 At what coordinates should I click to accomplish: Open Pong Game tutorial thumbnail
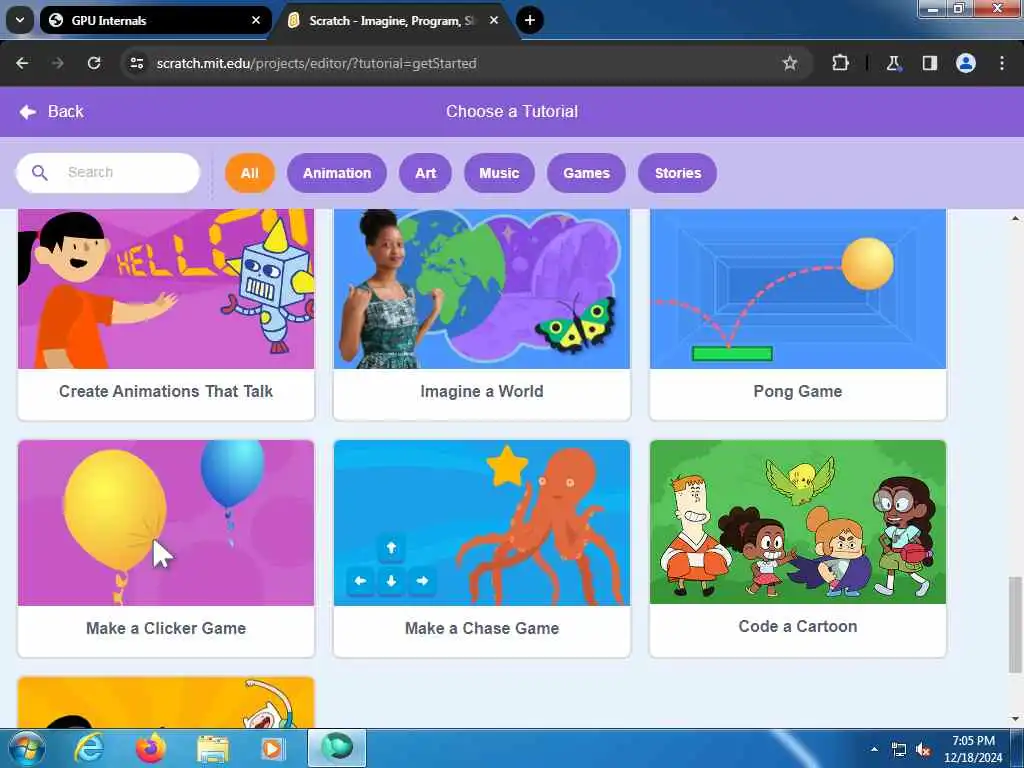798,289
